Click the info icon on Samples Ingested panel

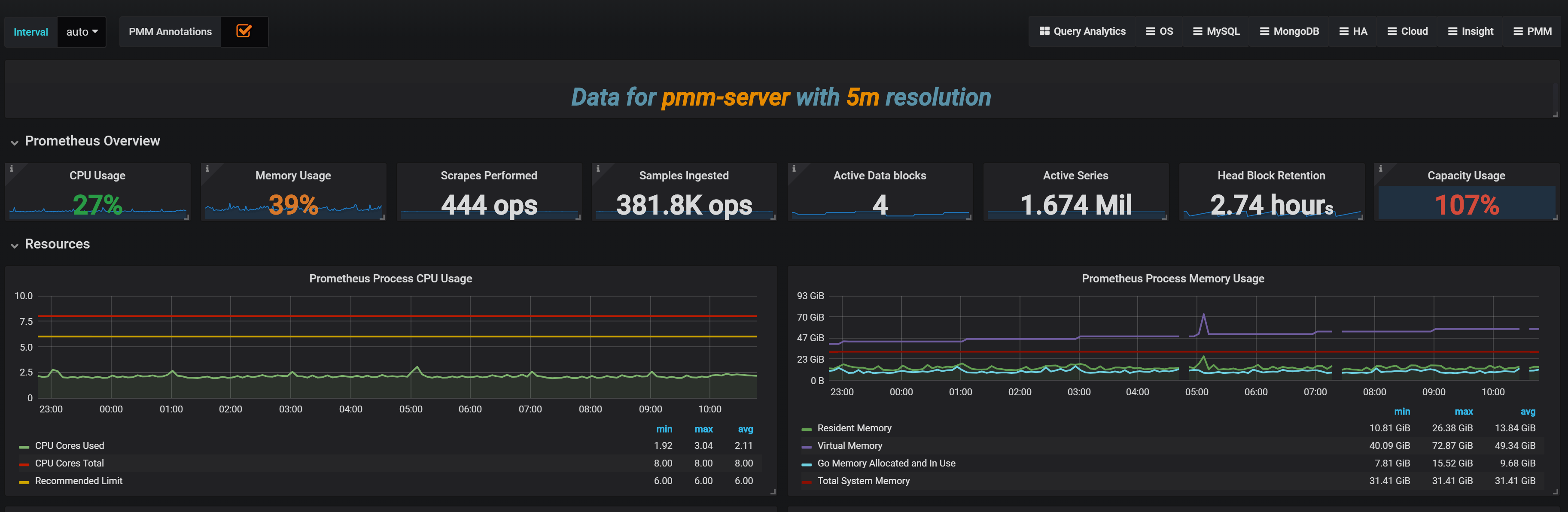[x=598, y=168]
